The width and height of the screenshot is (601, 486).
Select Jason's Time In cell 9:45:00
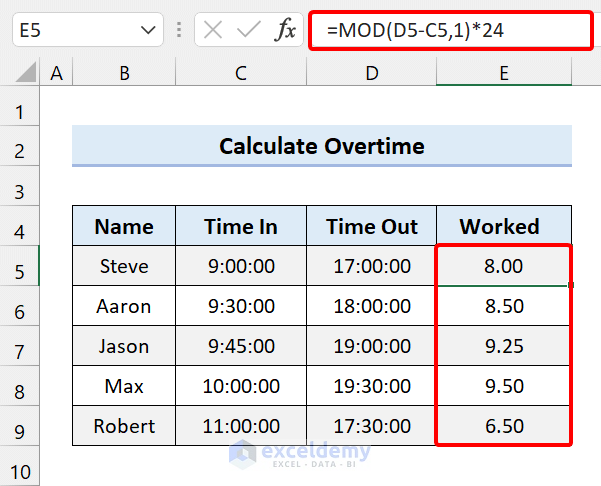coord(241,346)
